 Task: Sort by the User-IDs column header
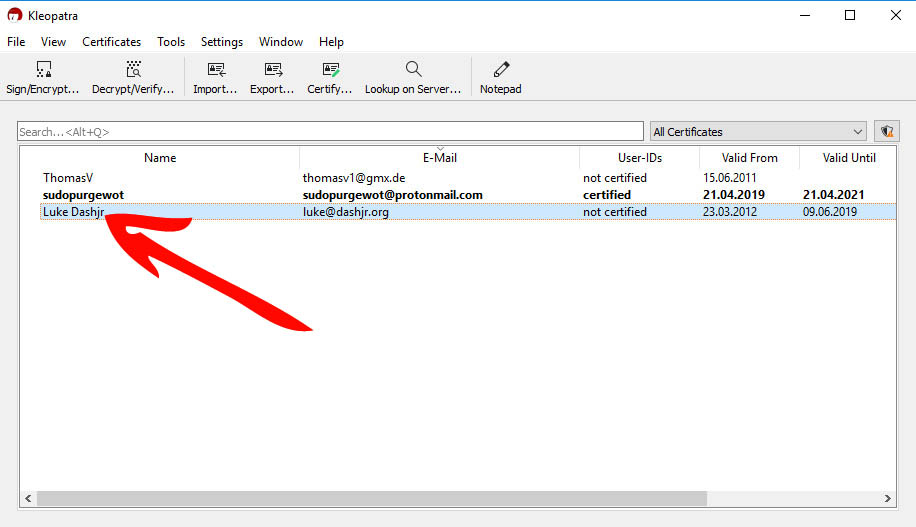tap(640, 158)
